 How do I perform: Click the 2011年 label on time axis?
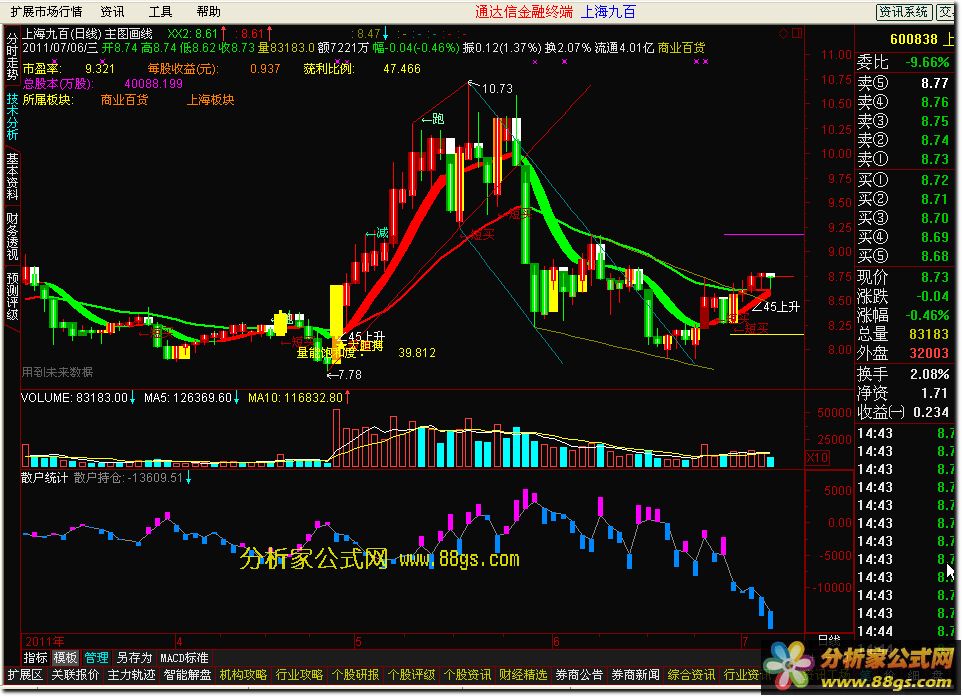[44, 641]
